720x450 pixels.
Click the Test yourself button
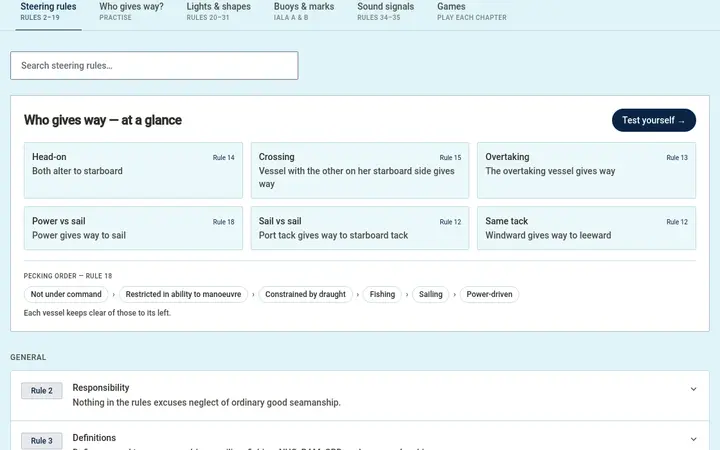pyautogui.click(x=654, y=120)
